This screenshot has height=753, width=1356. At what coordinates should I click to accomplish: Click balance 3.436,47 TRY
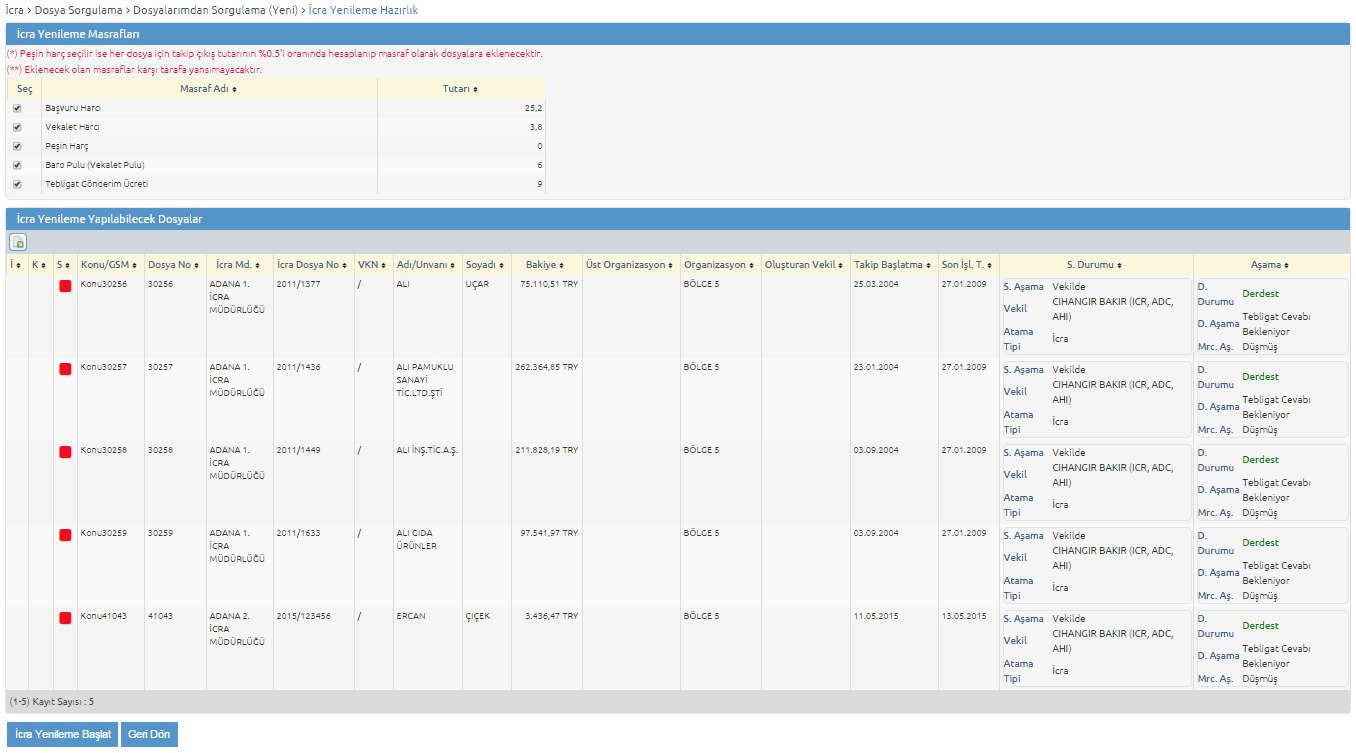[552, 616]
